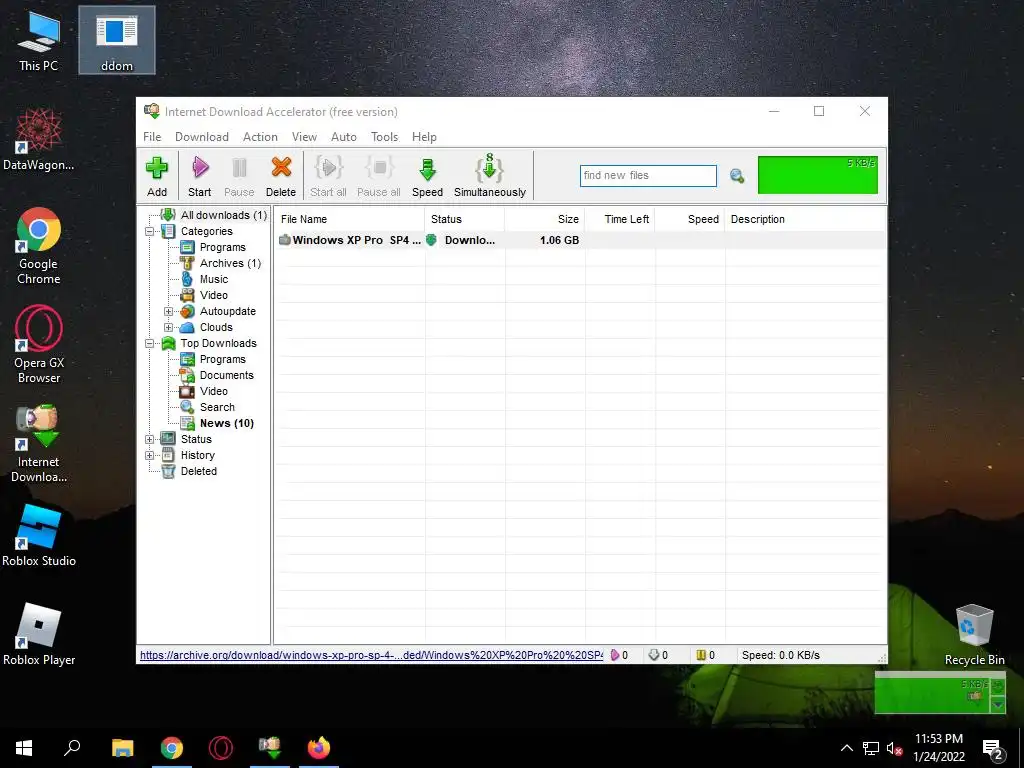Click the Pause all toolbar button

point(379,176)
